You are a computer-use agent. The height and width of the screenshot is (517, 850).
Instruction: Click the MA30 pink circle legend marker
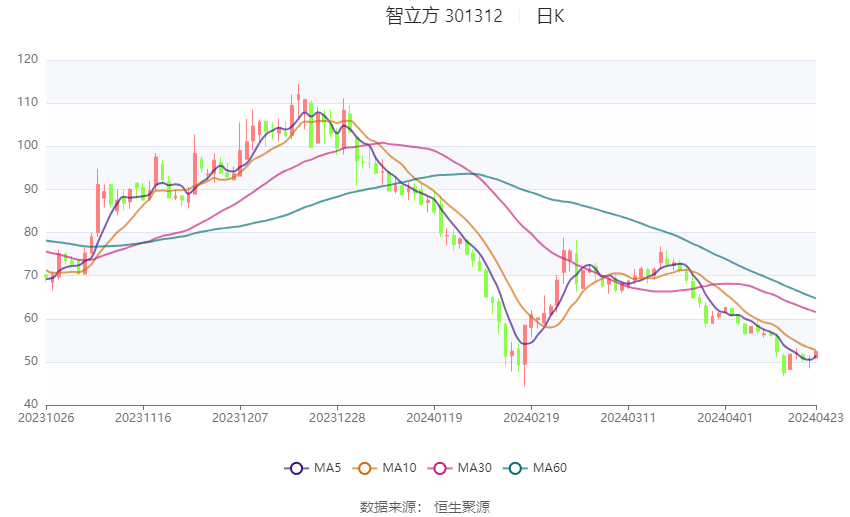coord(438,468)
